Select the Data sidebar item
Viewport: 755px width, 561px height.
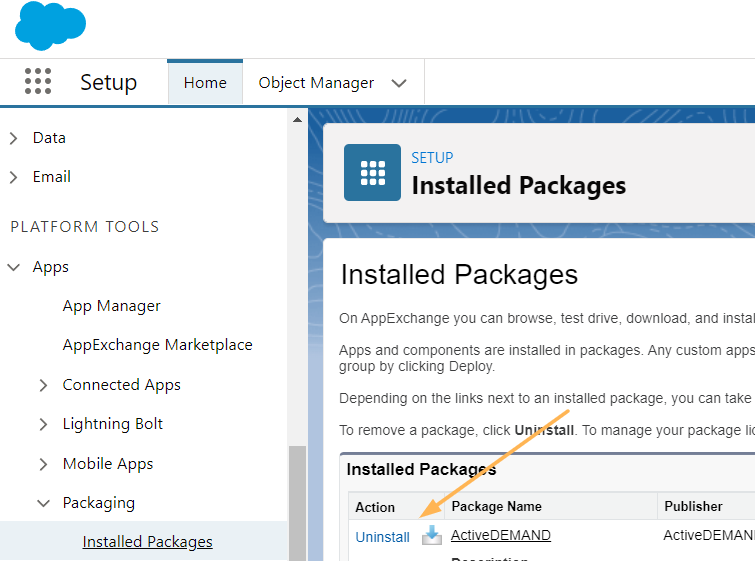pos(49,138)
